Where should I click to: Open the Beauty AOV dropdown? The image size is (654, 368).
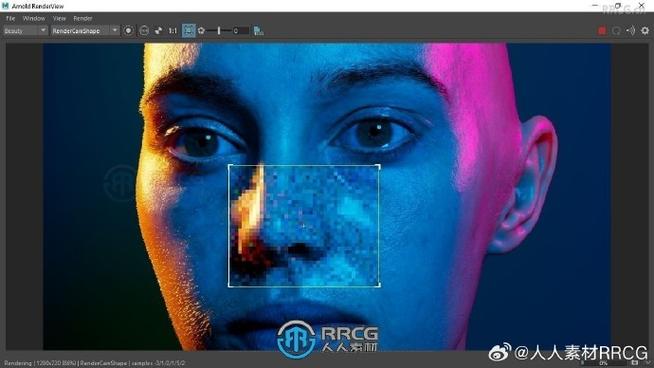[x=25, y=31]
